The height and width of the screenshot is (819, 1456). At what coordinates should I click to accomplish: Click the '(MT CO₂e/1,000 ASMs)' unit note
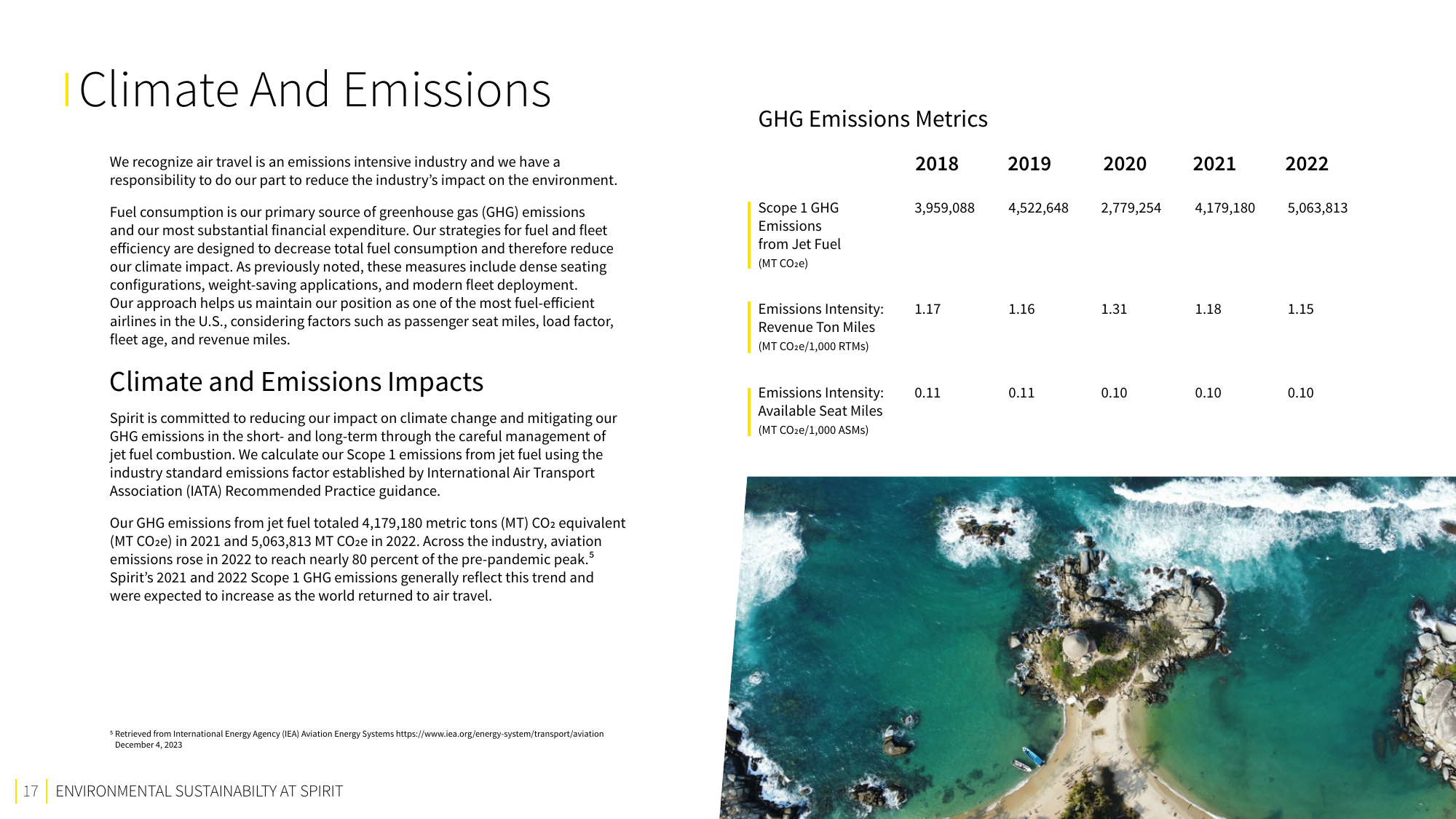813,430
